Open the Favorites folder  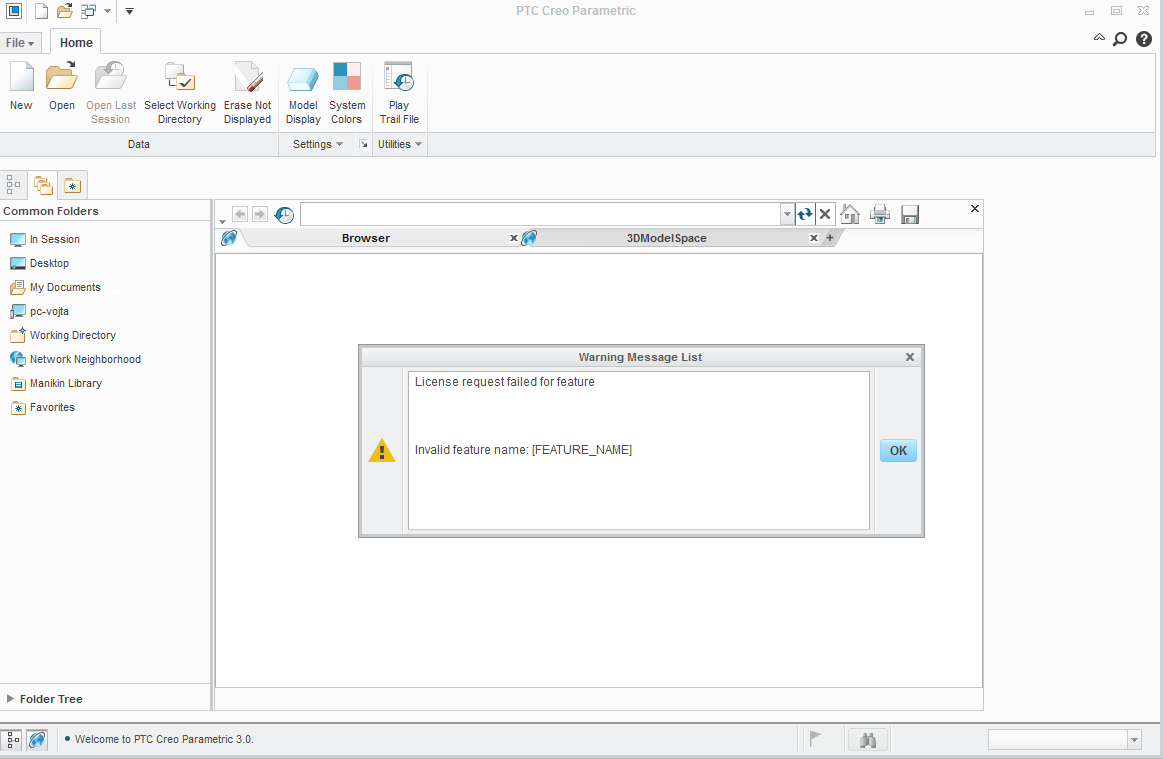point(42,407)
